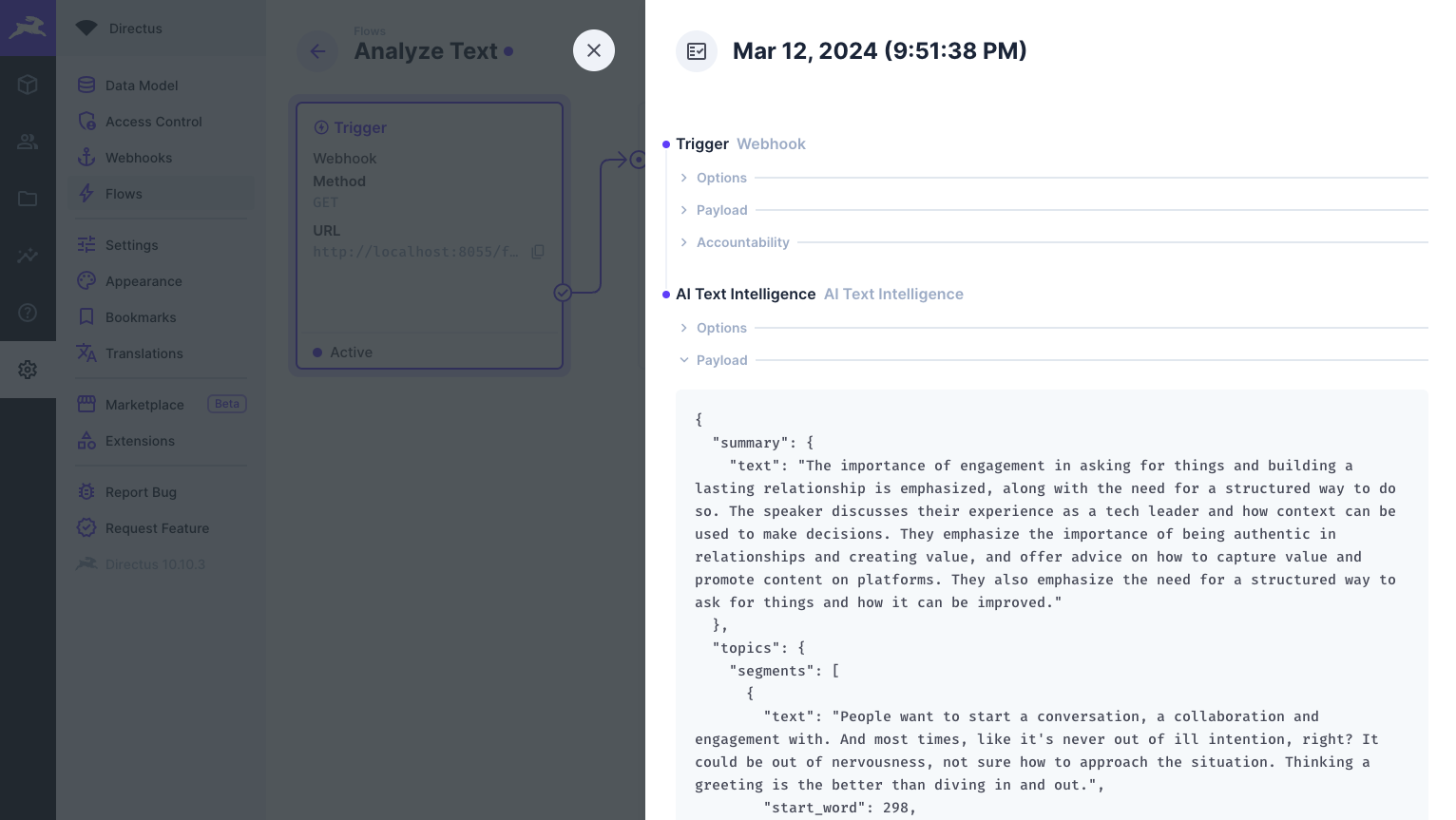Follow the Request Feature link
This screenshot has width=1456, height=820.
[x=162, y=527]
